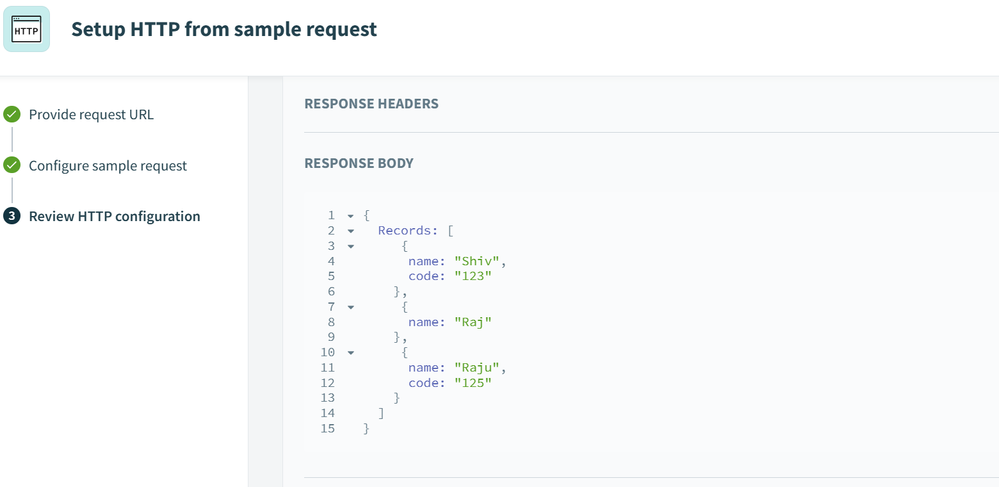The width and height of the screenshot is (999, 487).
Task: Click green checkmark beside Configure sample request
Action: pos(12,165)
